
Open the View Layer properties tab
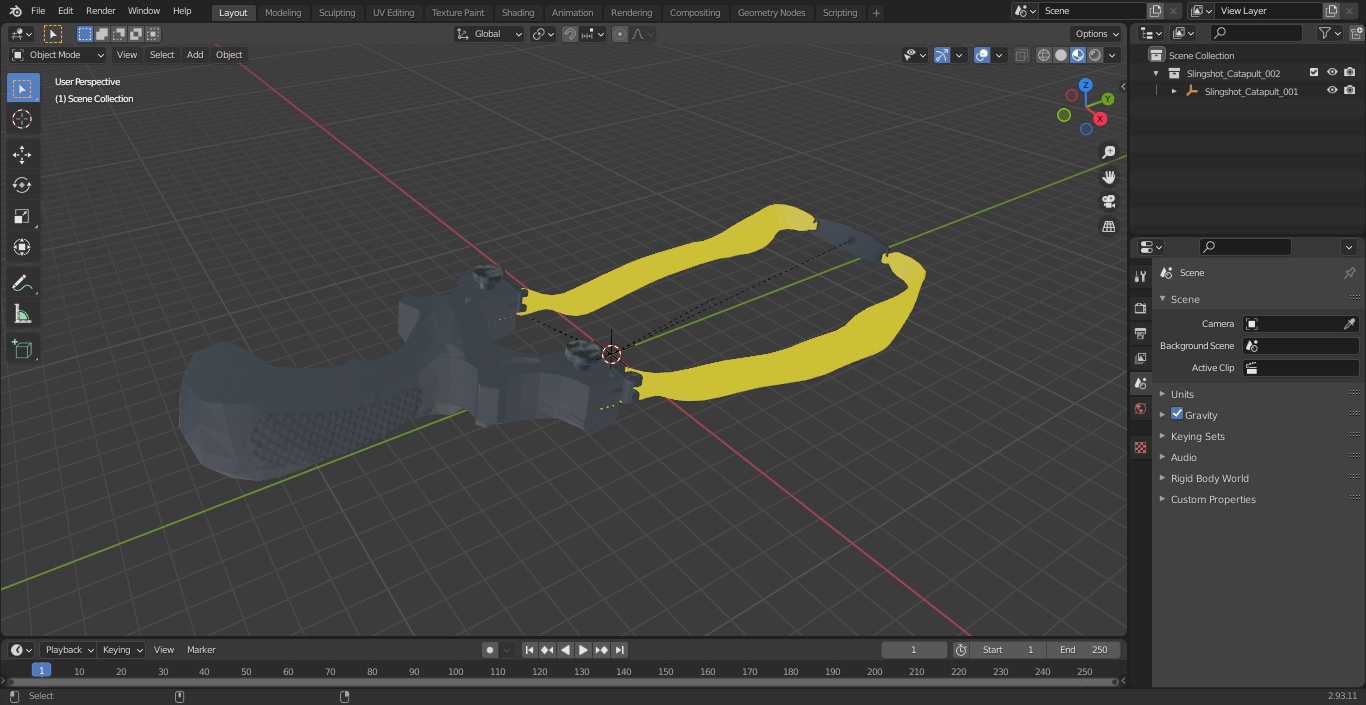[x=1140, y=358]
